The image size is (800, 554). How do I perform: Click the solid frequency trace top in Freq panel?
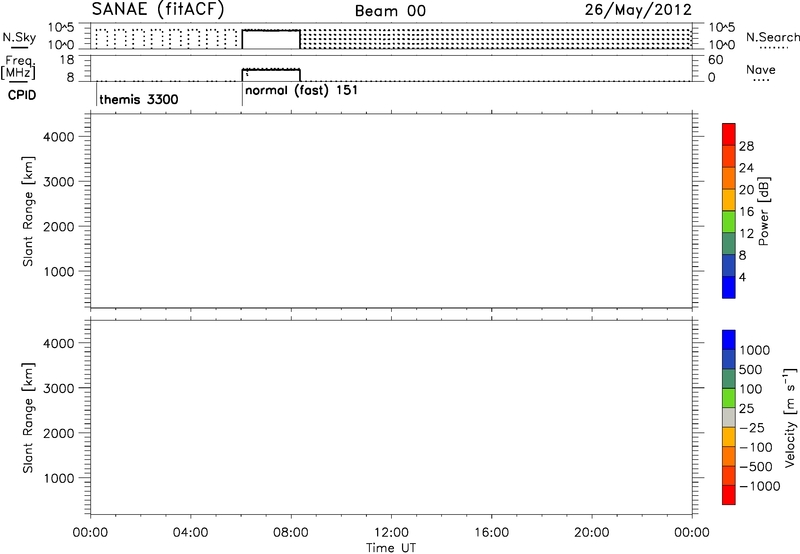[271, 69]
